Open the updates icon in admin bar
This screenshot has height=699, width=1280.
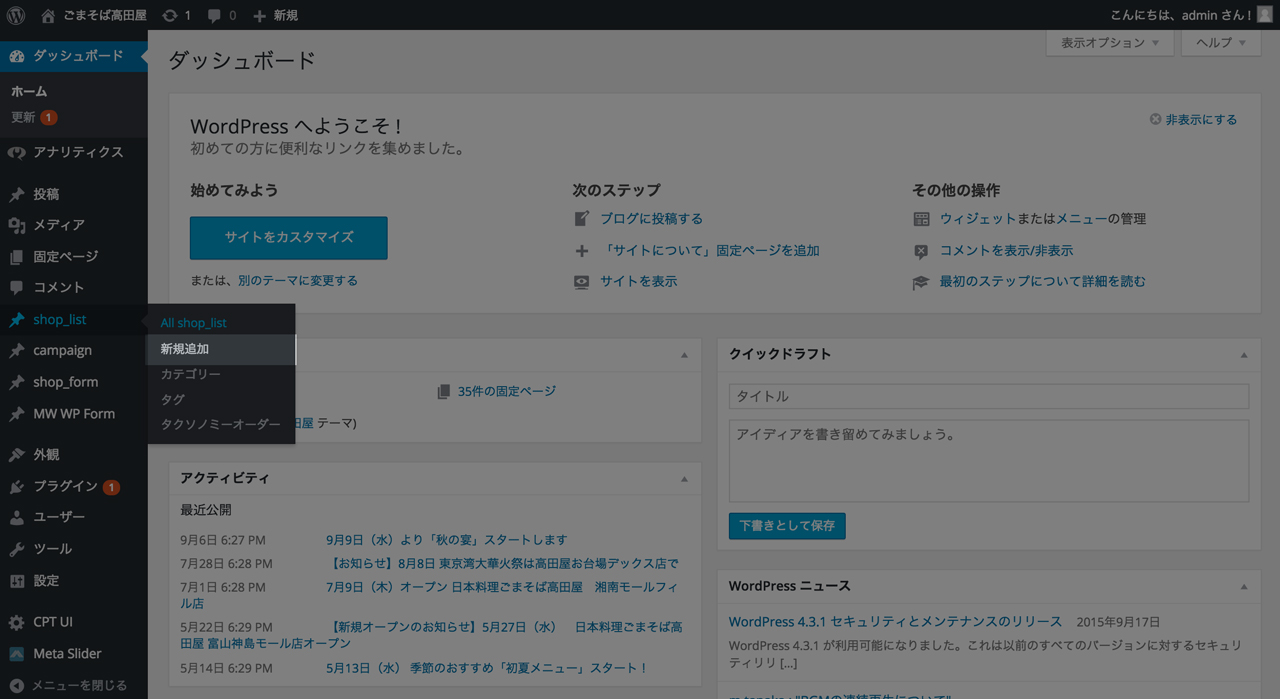tap(170, 15)
